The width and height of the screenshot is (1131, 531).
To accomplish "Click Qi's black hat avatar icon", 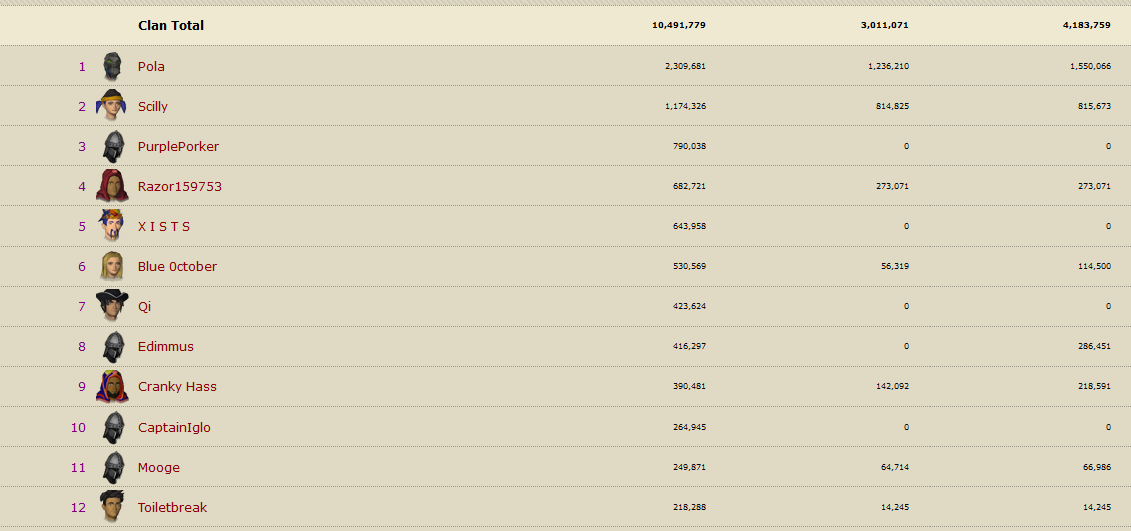I will pyautogui.click(x=112, y=305).
